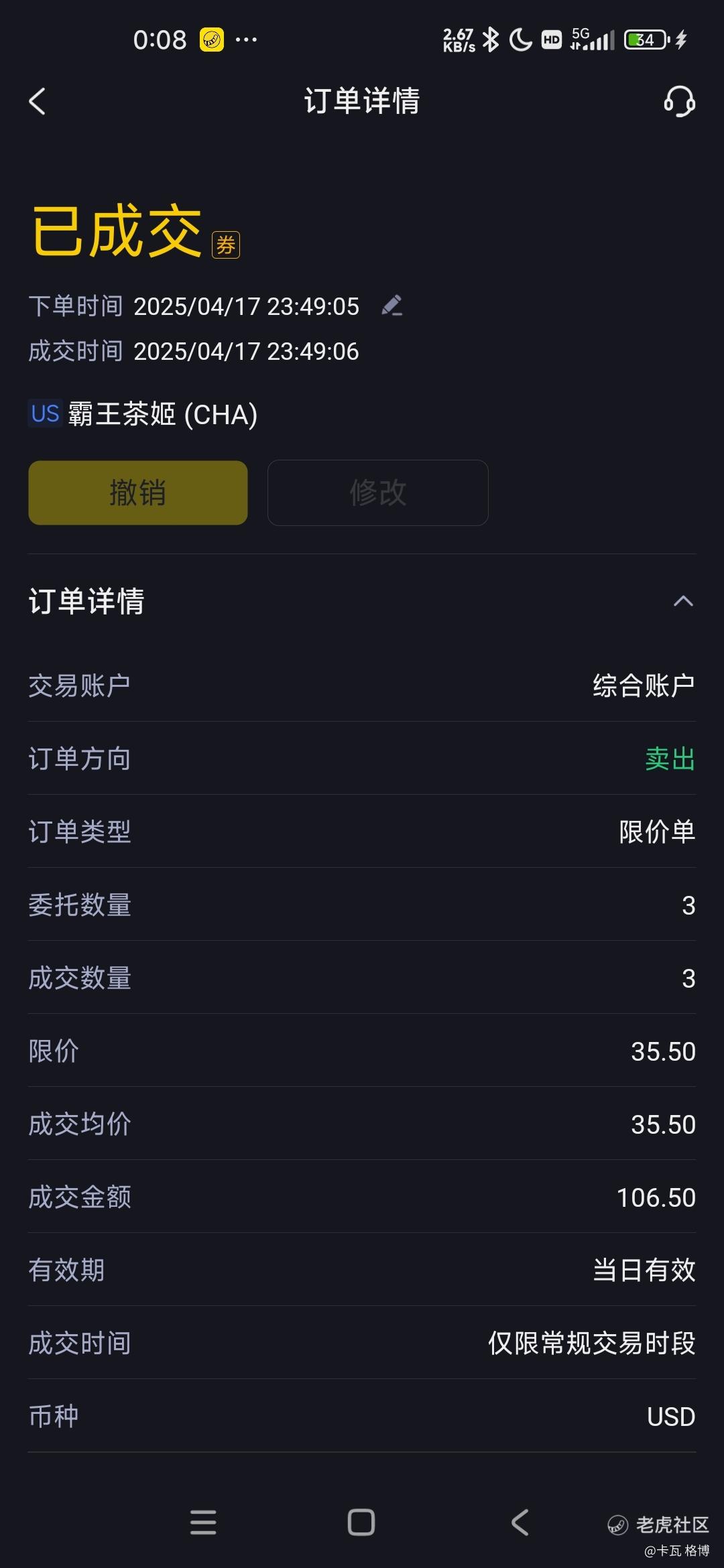Screen dimensions: 724x1568
Task: Tap the edit pencil beside order time
Action: [391, 306]
